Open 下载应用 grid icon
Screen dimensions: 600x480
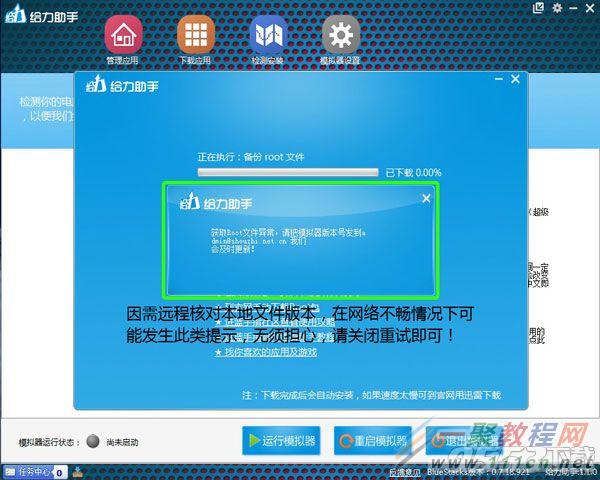coord(196,35)
